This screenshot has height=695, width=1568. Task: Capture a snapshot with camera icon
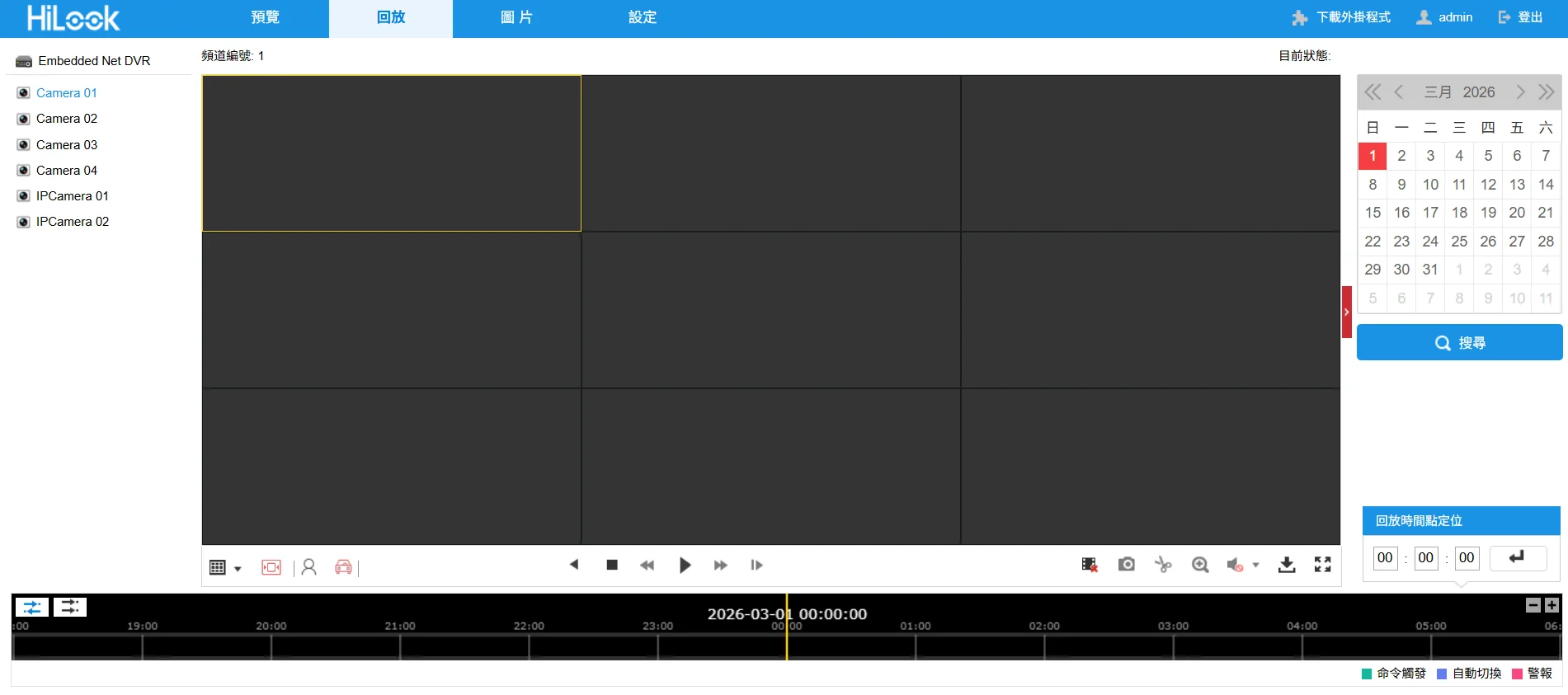pos(1127,565)
